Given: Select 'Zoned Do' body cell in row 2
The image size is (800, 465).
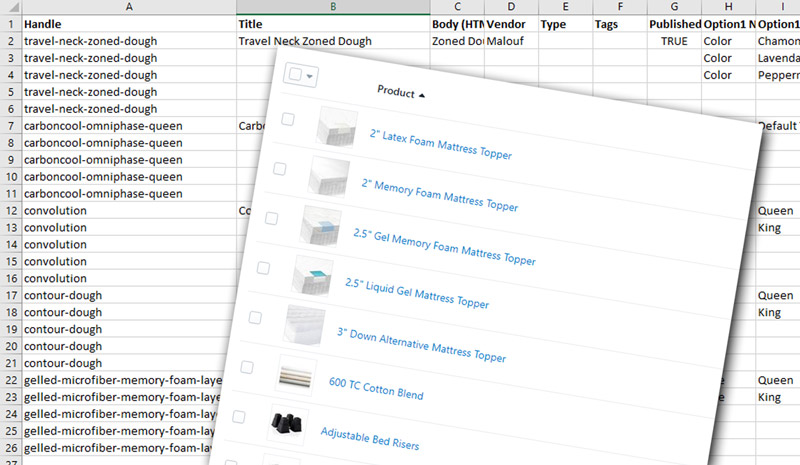Looking at the screenshot, I should (457, 41).
